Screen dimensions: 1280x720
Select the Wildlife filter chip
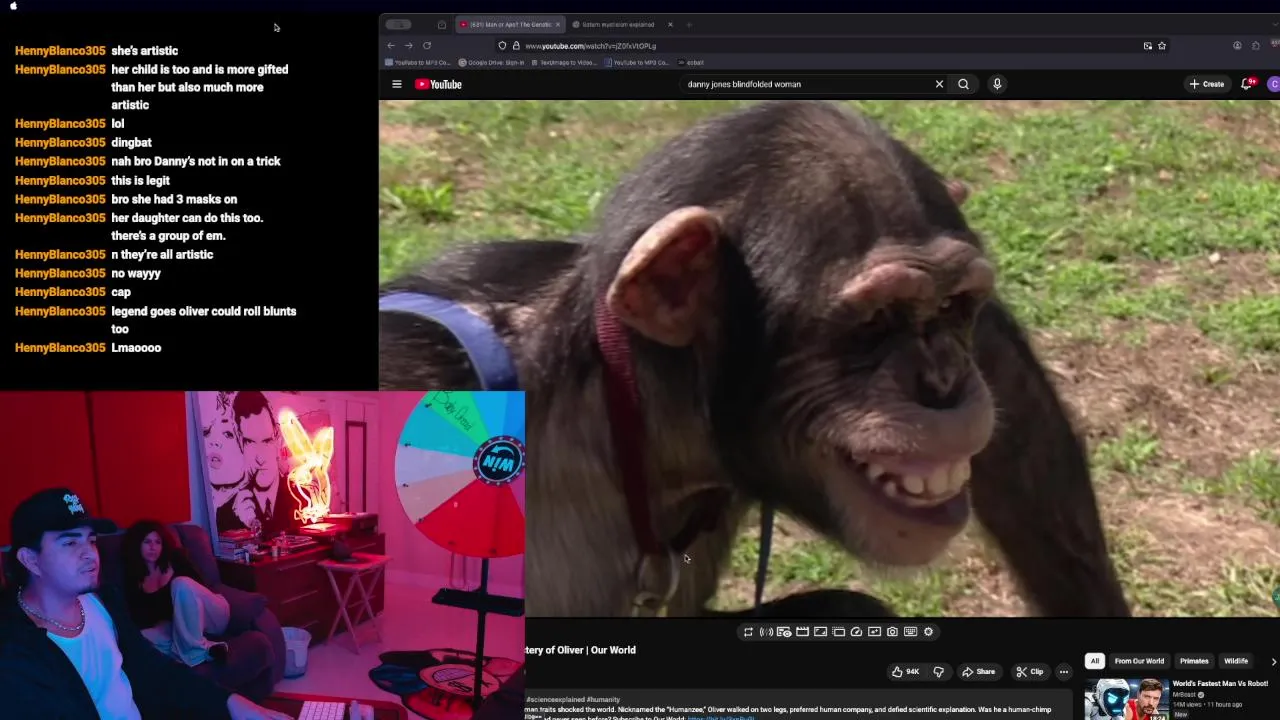pyautogui.click(x=1236, y=661)
